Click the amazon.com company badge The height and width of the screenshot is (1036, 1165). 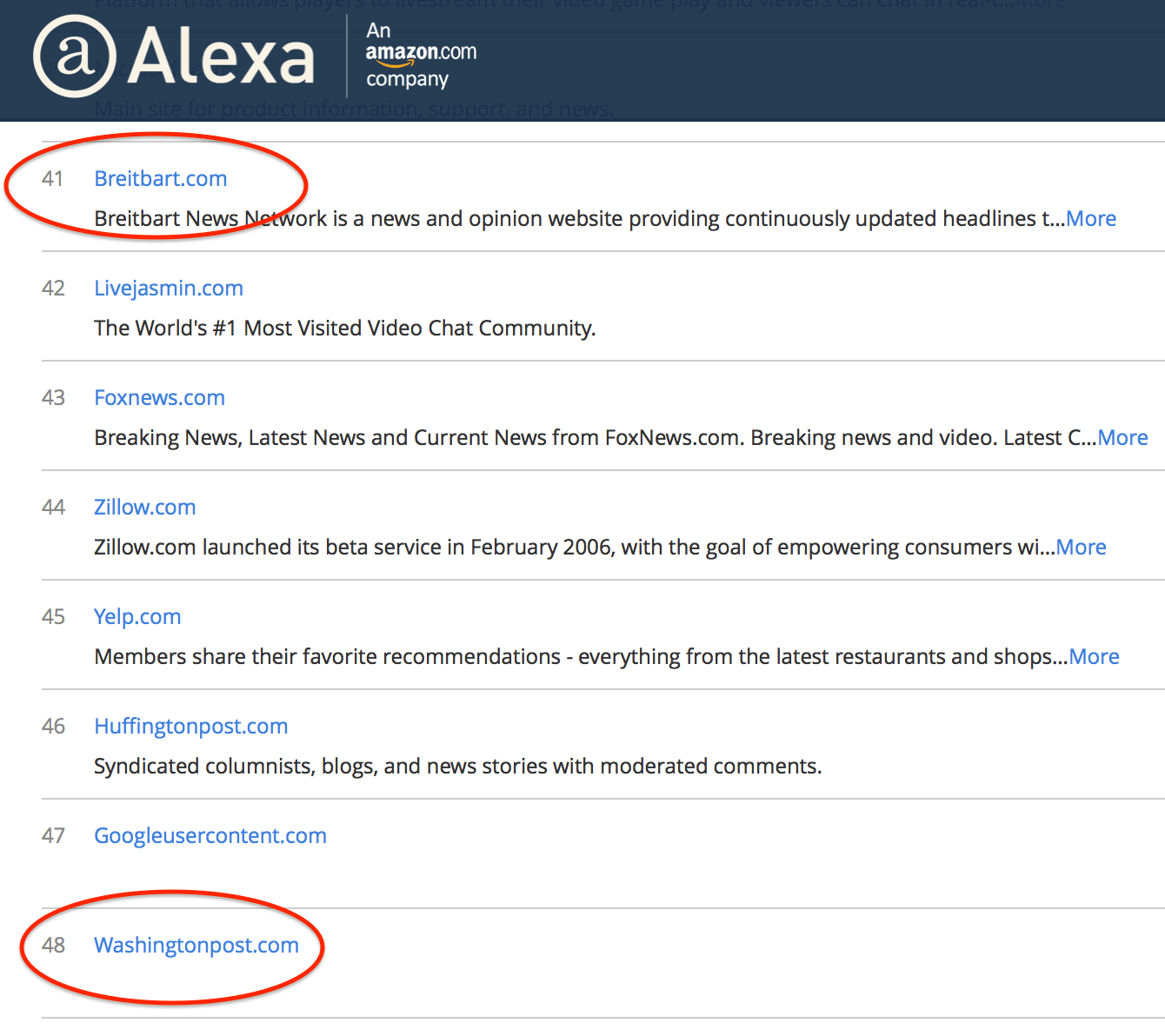point(421,55)
